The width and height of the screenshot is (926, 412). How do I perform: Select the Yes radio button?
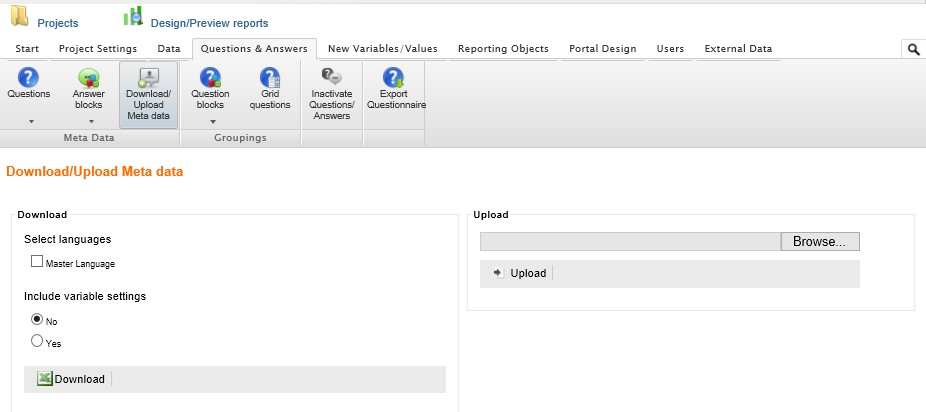click(x=38, y=342)
